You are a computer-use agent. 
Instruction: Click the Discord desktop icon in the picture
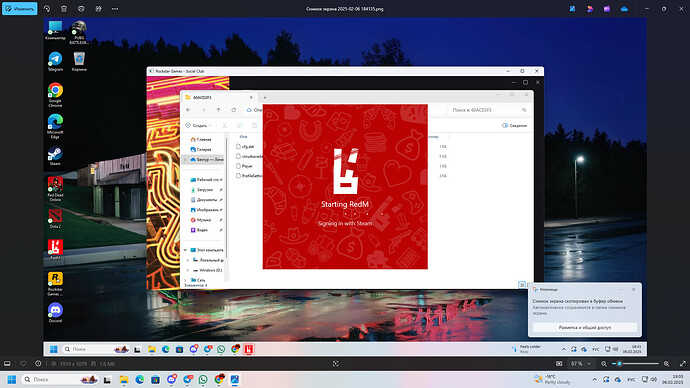coord(55,312)
